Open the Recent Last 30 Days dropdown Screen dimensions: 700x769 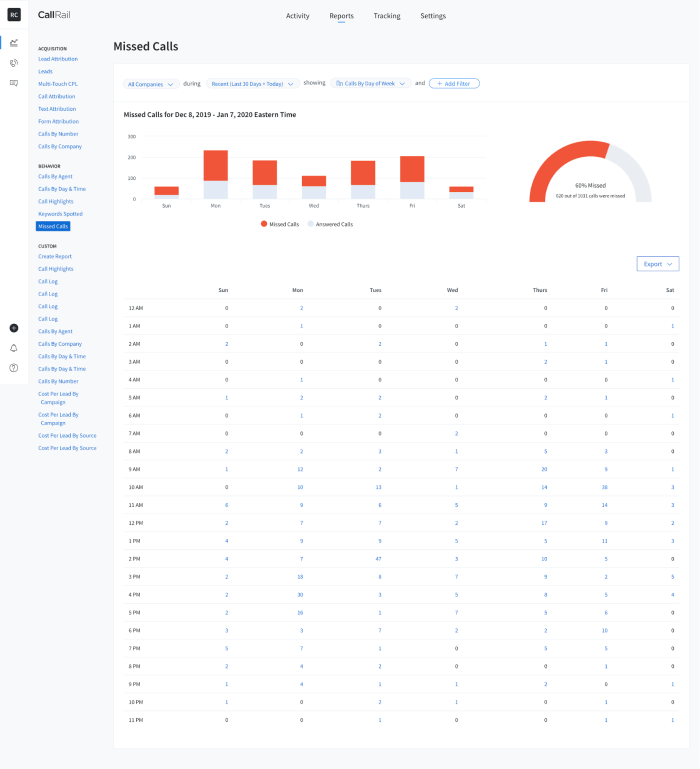(x=253, y=84)
